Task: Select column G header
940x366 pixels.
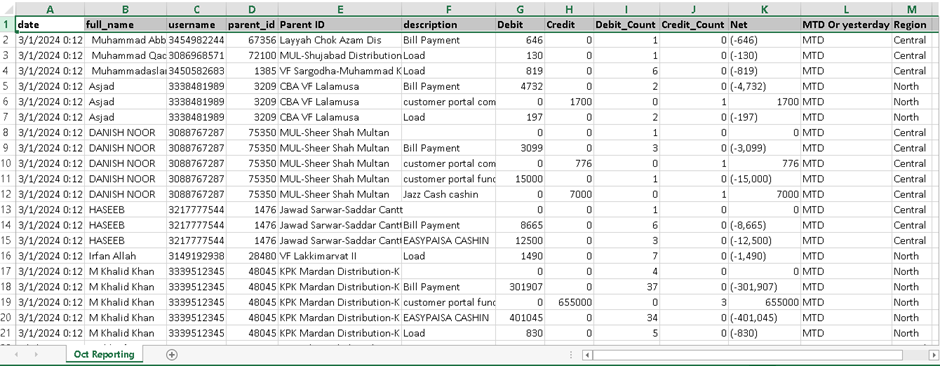Action: pos(520,9)
